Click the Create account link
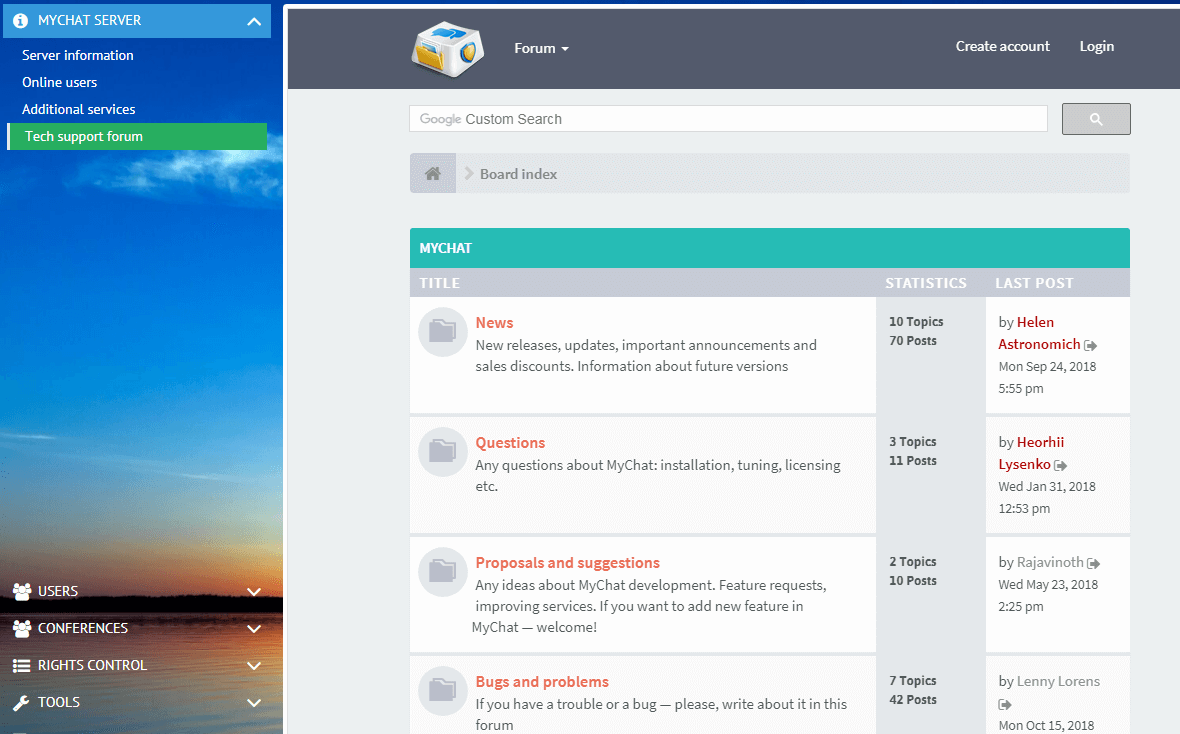Viewport: 1180px width, 734px height. coord(1002,46)
